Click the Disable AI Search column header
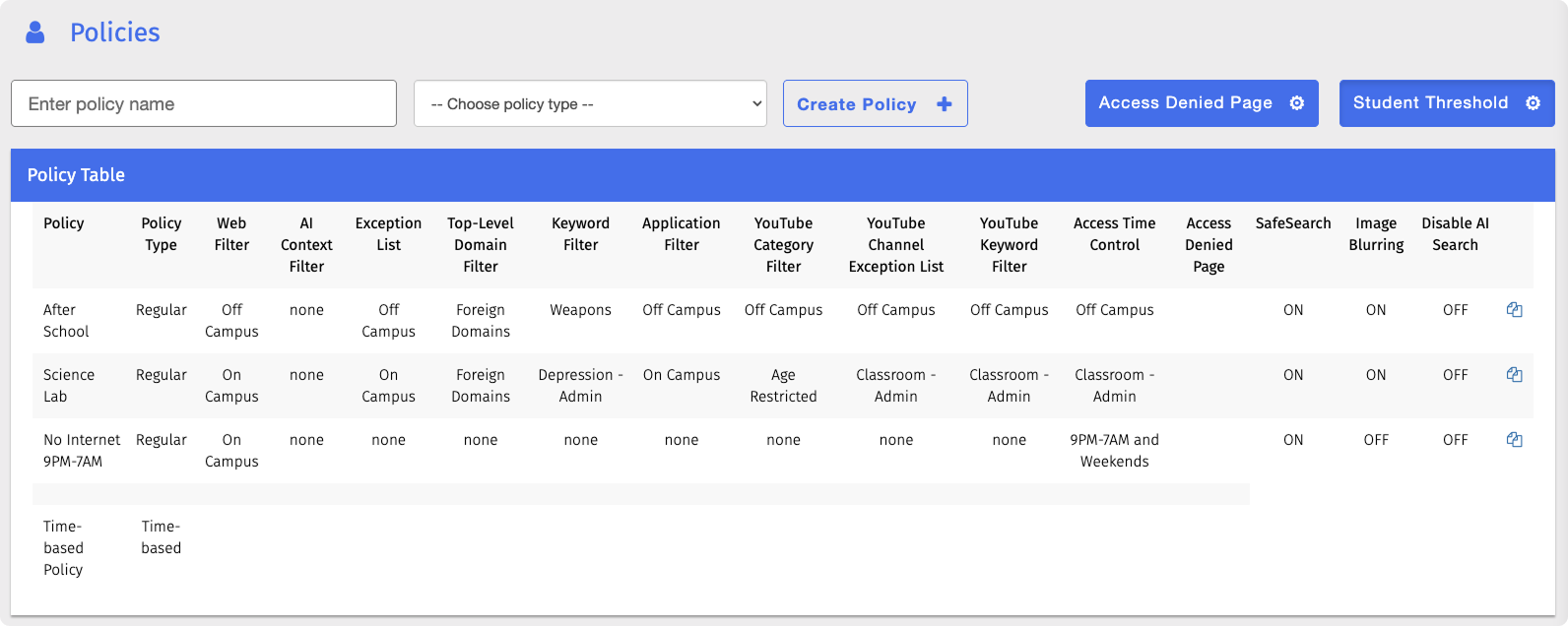This screenshot has height=626, width=1568. point(1456,234)
